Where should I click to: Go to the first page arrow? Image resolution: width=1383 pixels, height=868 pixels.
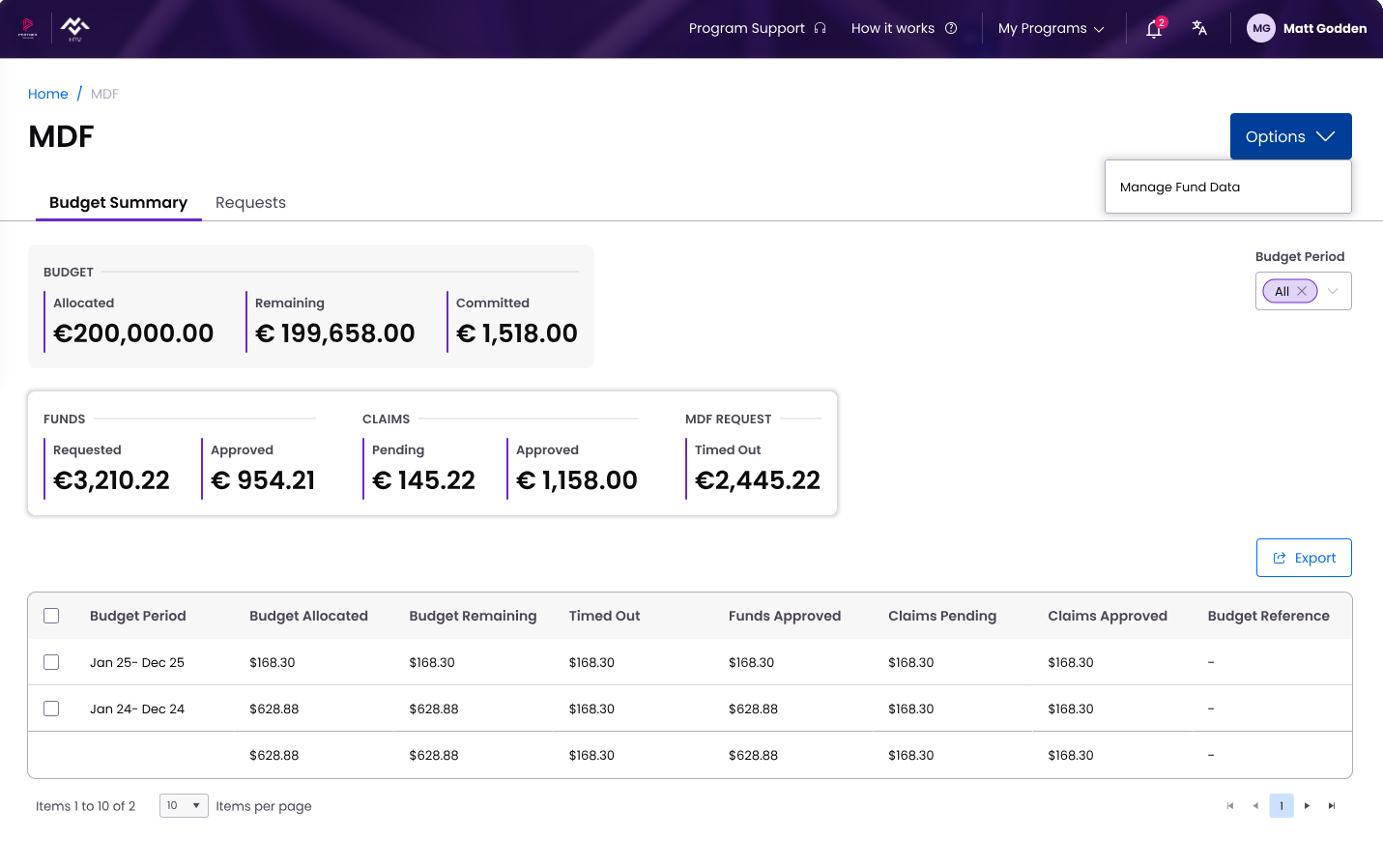tap(1230, 806)
